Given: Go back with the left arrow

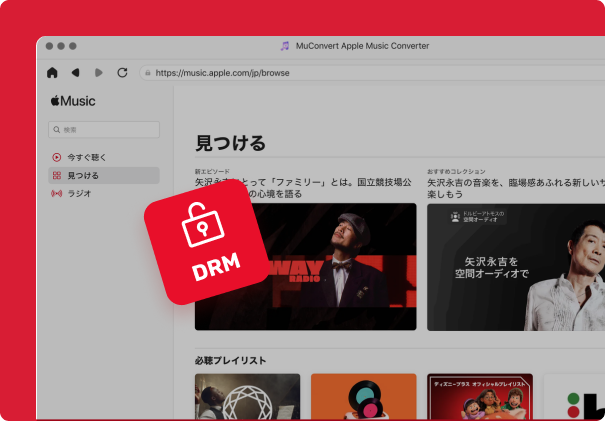Looking at the screenshot, I should [x=76, y=73].
